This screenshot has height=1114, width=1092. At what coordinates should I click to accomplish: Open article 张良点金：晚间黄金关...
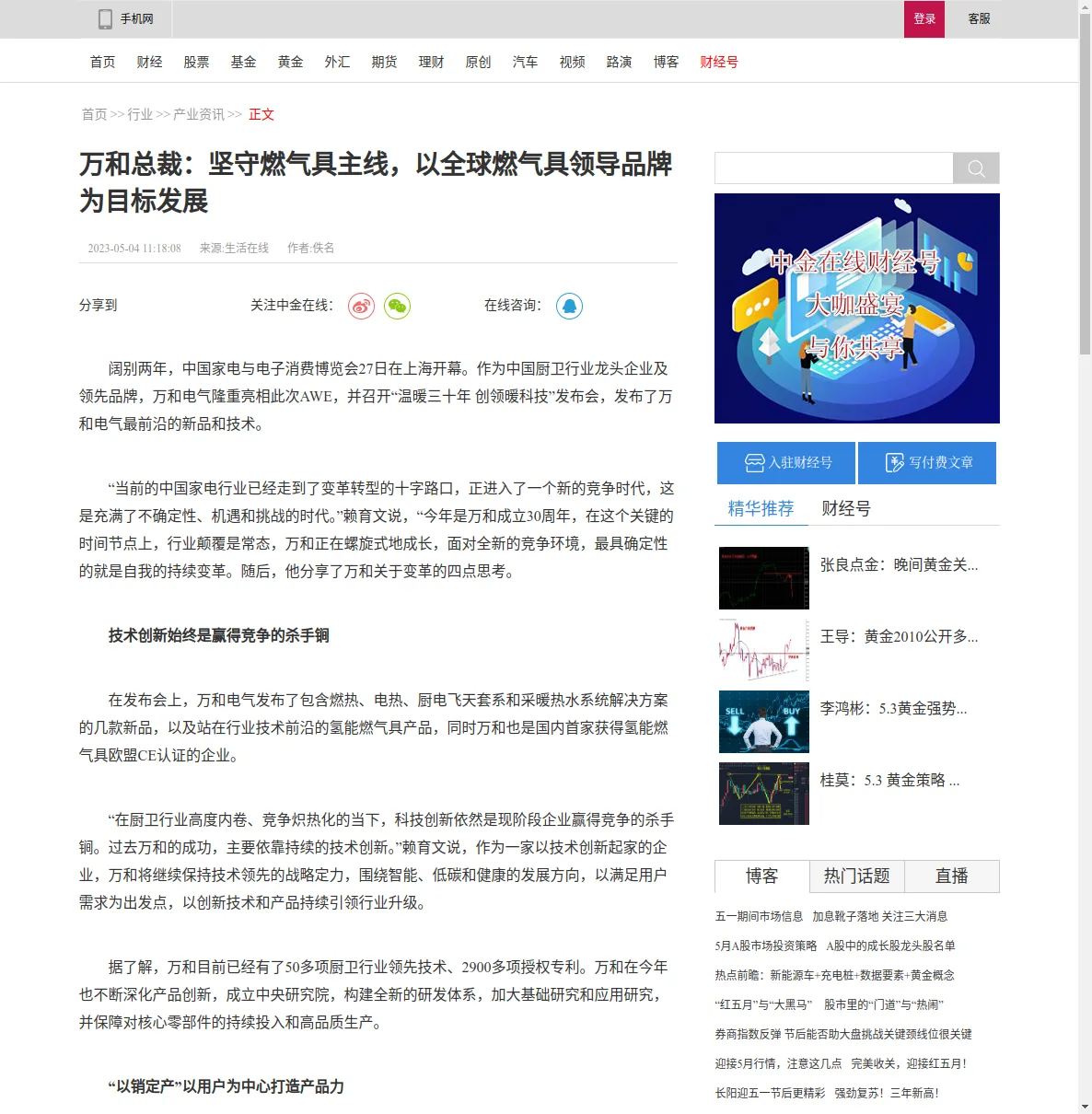[x=900, y=564]
